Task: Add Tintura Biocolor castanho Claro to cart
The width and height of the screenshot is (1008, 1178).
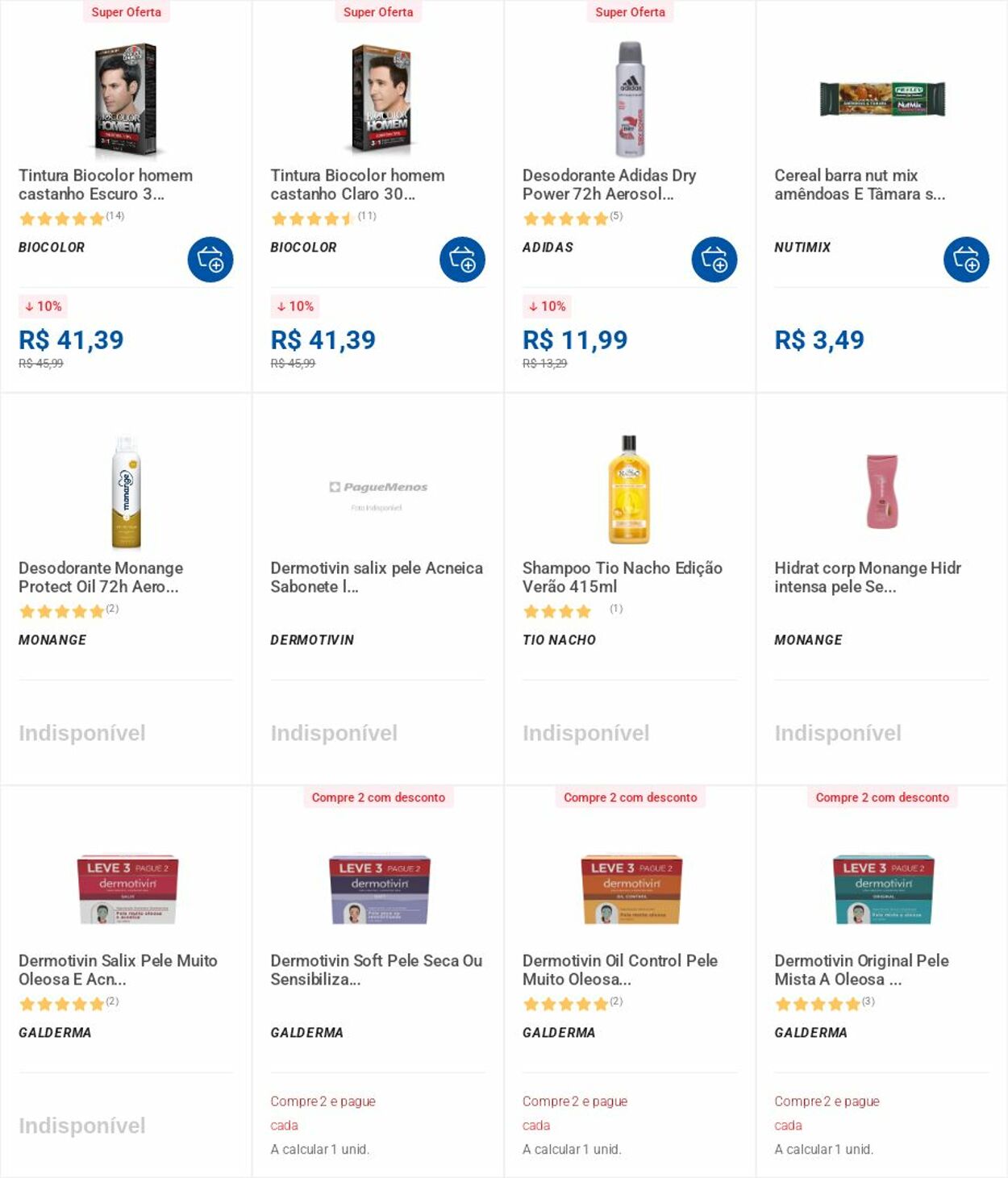Action: click(x=462, y=260)
